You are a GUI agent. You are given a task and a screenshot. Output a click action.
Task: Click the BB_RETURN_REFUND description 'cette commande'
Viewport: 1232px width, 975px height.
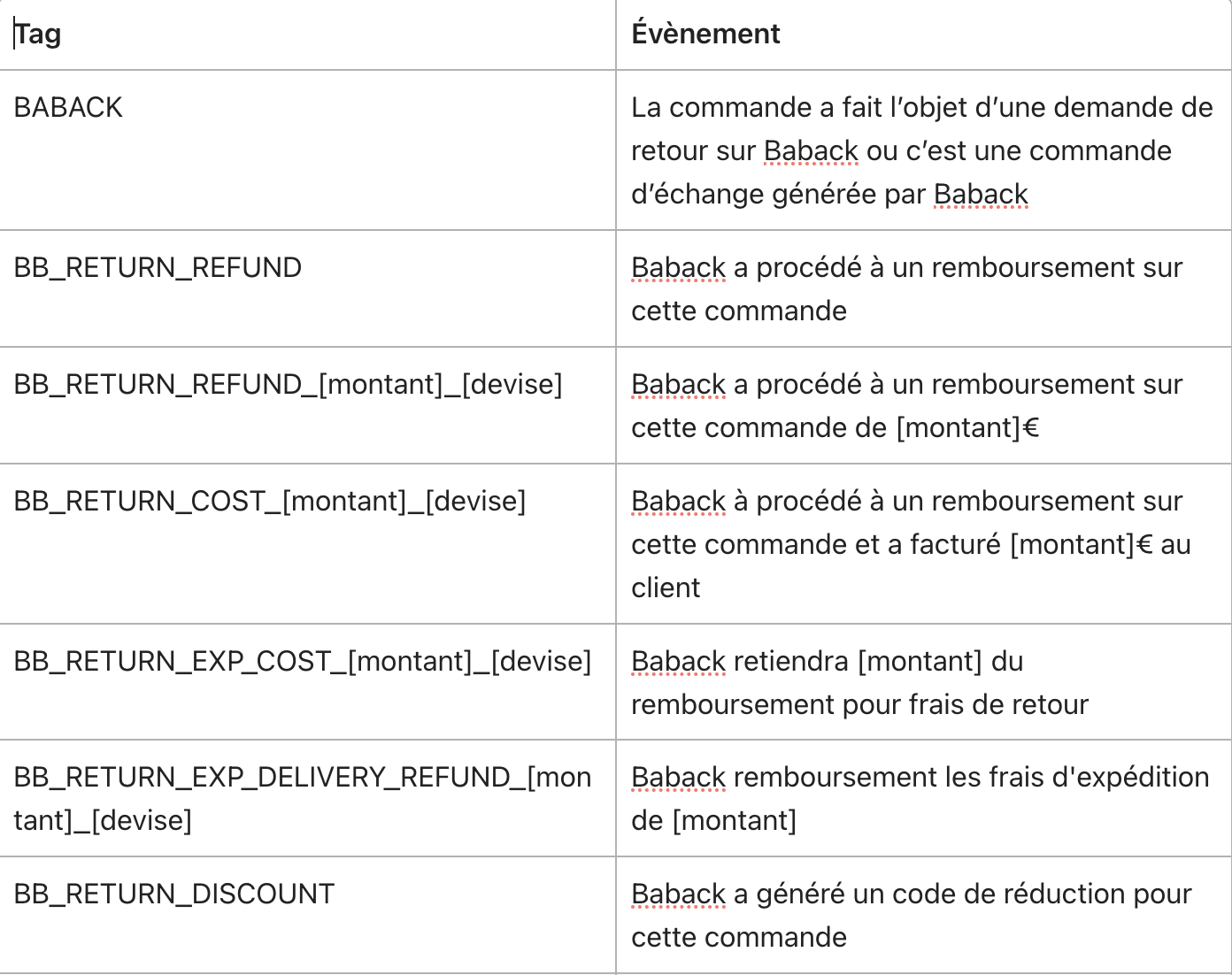pos(739,311)
